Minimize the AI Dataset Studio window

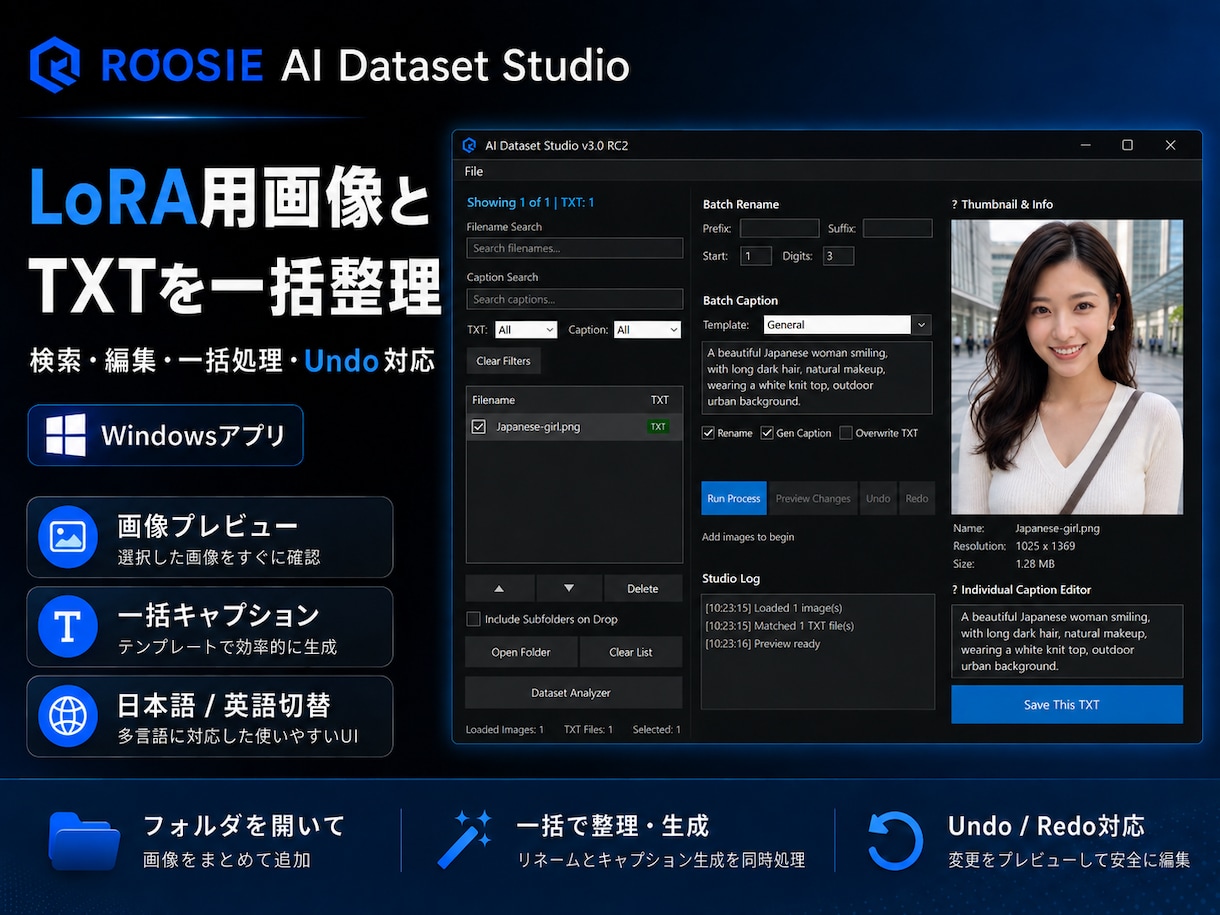coord(1086,145)
